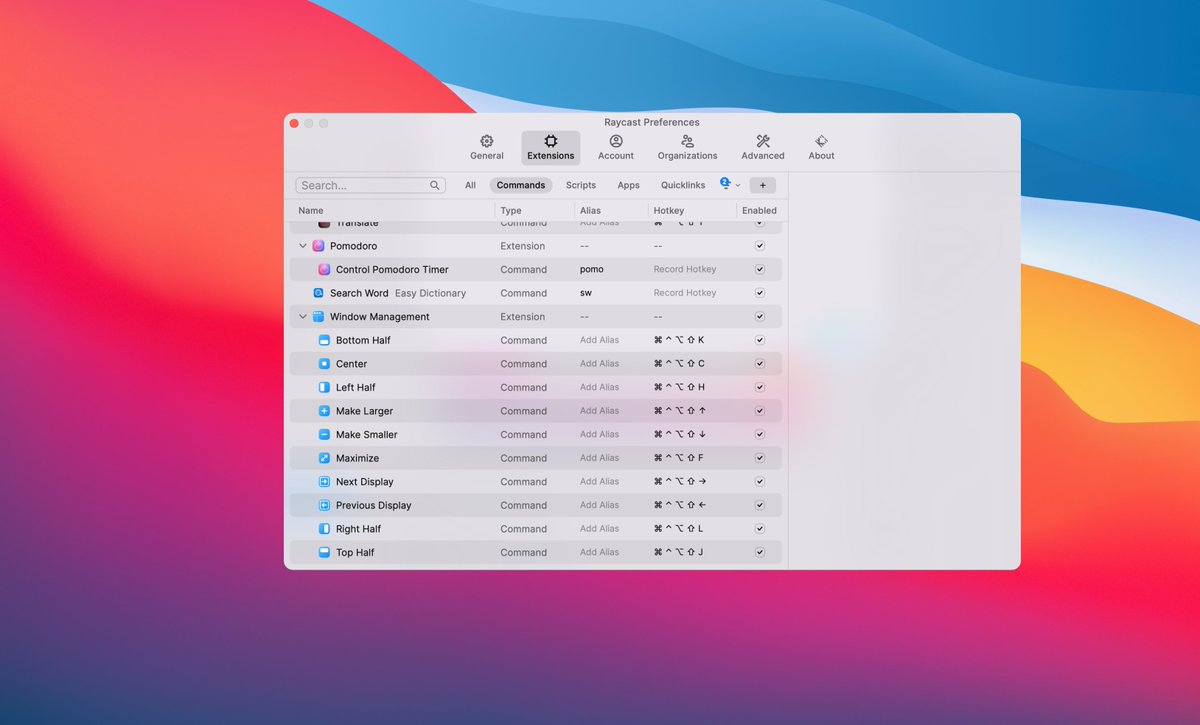Click the Left Half icon

coord(324,387)
